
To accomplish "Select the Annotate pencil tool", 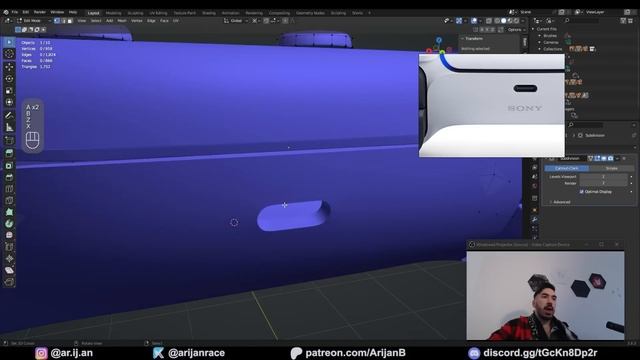I will tap(9, 116).
